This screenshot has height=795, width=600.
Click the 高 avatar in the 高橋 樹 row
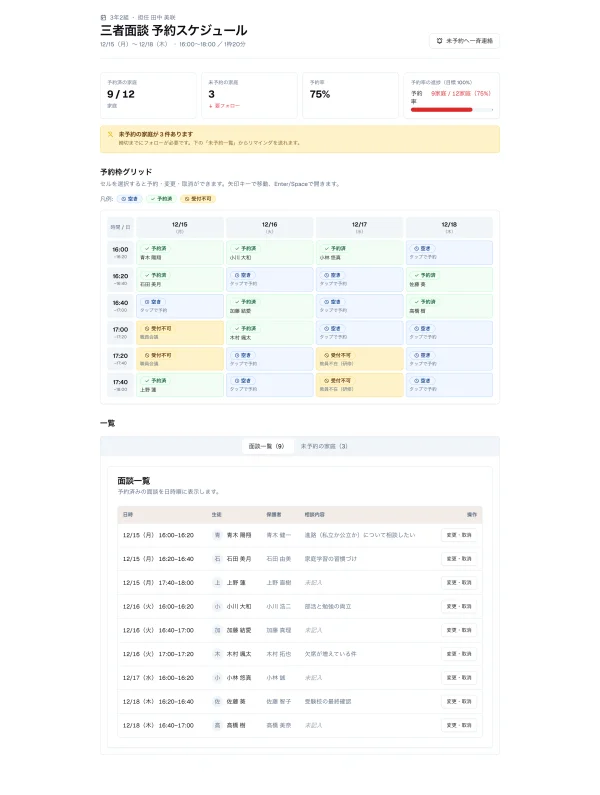coord(217,725)
